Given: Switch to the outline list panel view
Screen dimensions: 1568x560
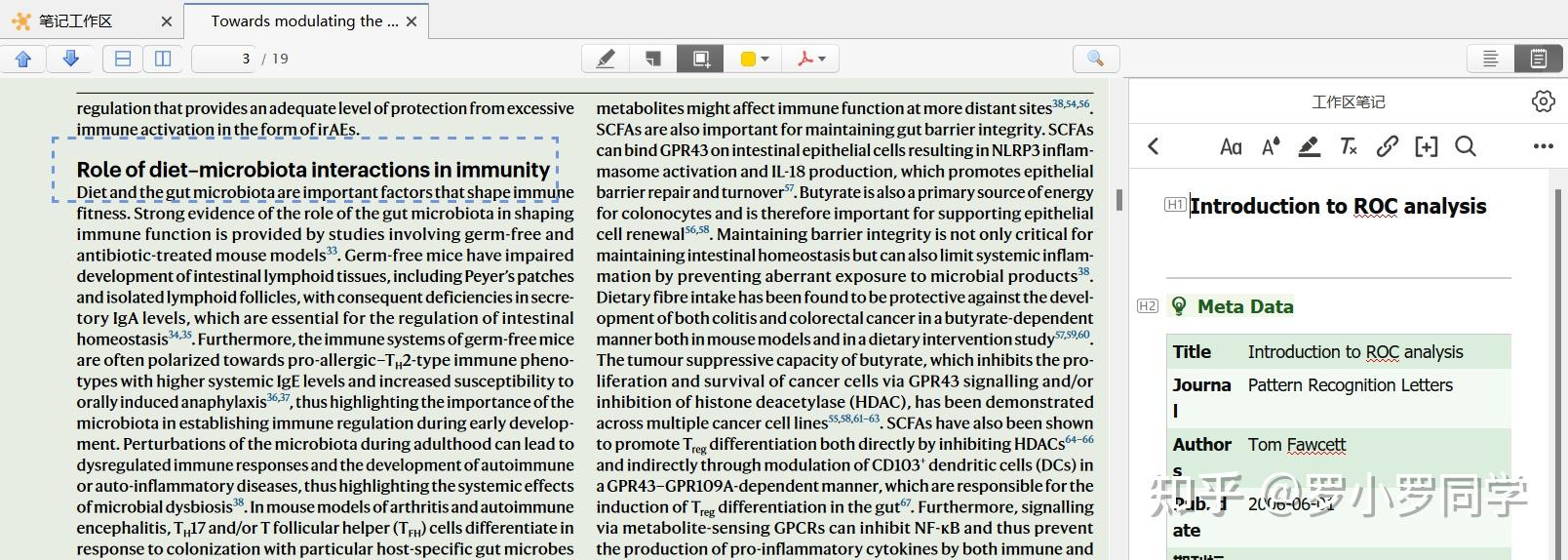Looking at the screenshot, I should click(1490, 59).
